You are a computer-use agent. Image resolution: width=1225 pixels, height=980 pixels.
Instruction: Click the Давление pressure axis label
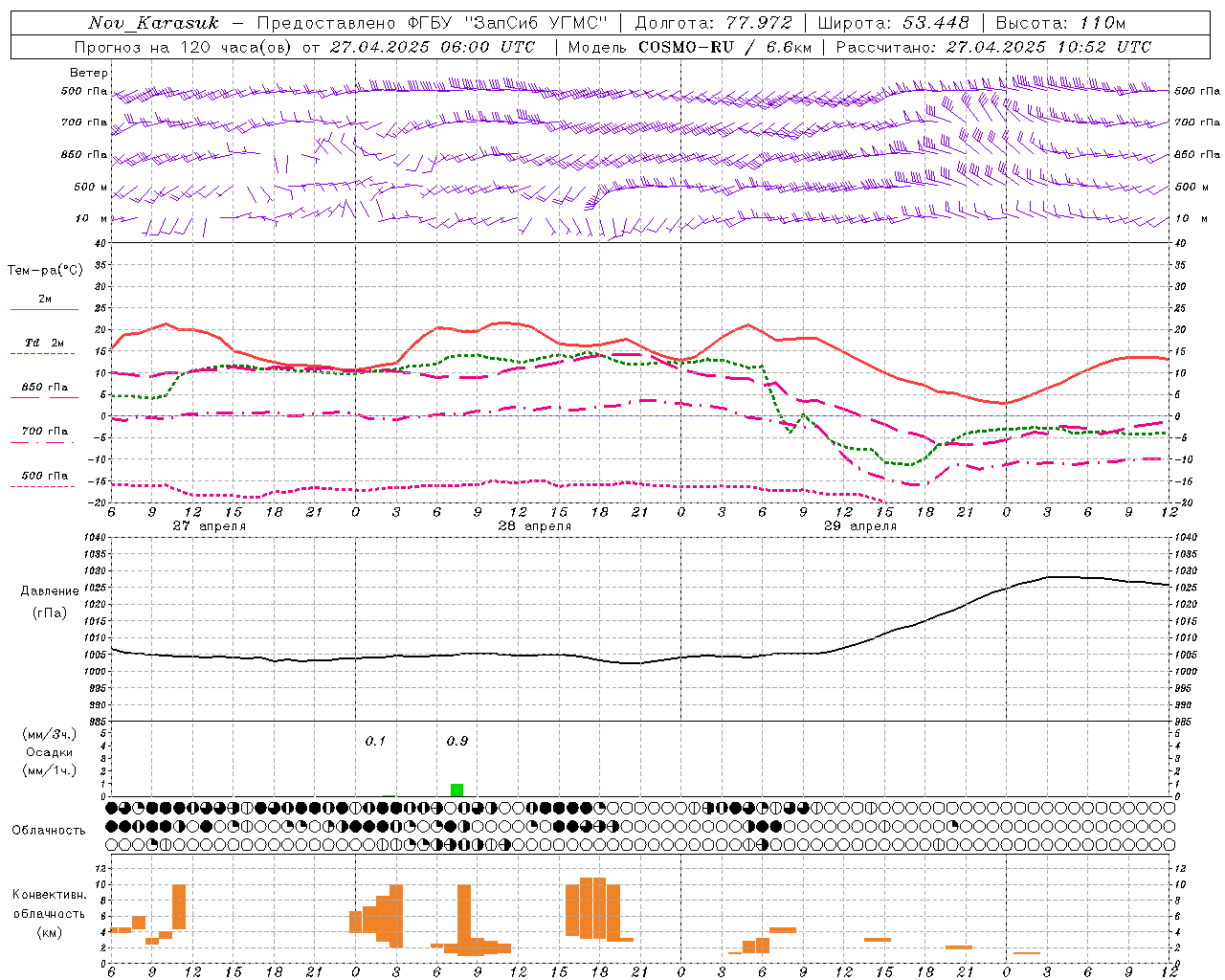50,591
